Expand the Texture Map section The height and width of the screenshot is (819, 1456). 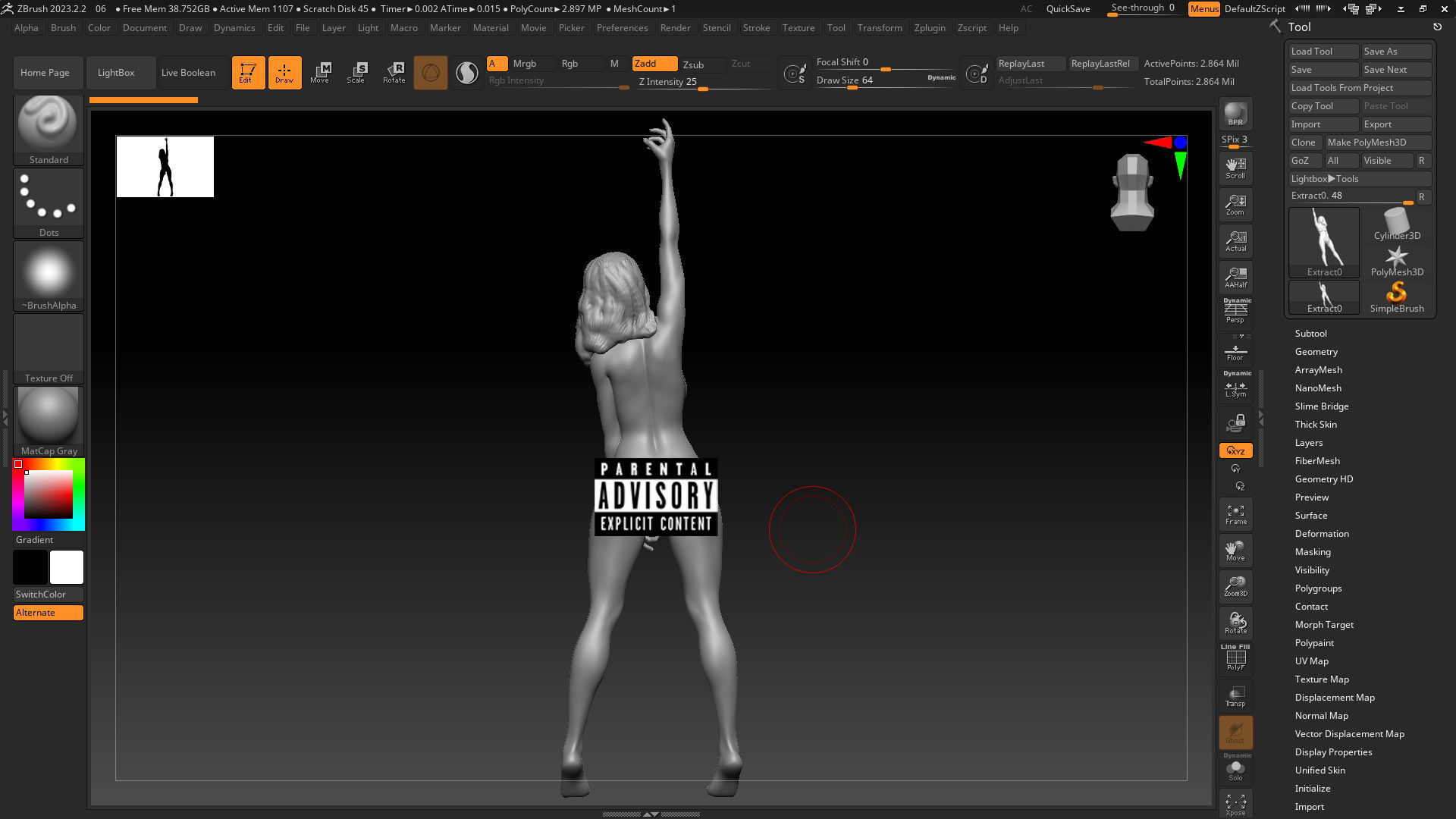point(1322,679)
